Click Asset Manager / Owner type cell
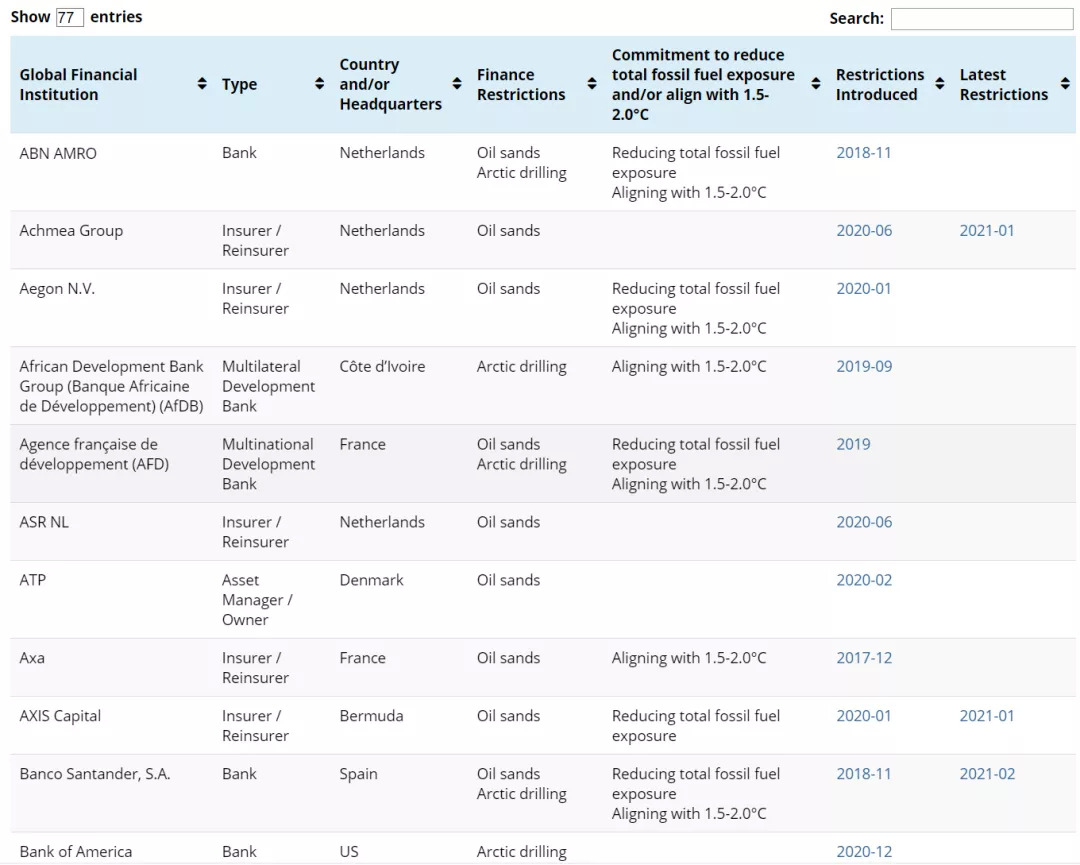Viewport: 1080px width, 865px height. pyautogui.click(x=257, y=600)
